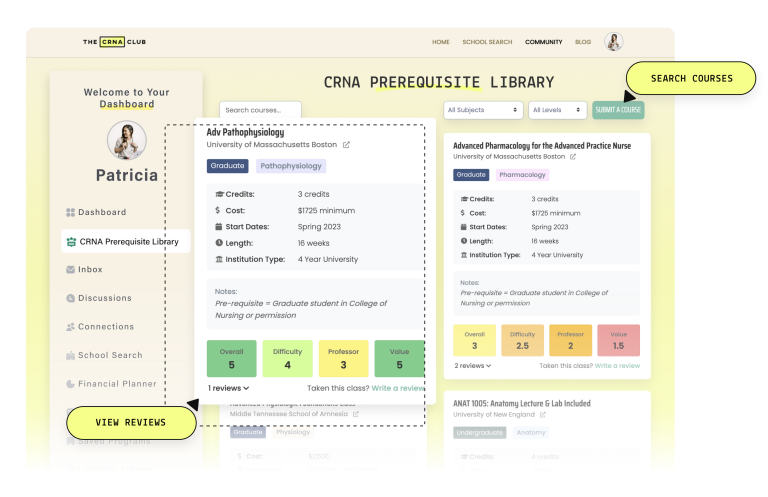Click the School Search building icon
The width and height of the screenshot is (768, 497).
coord(71,355)
